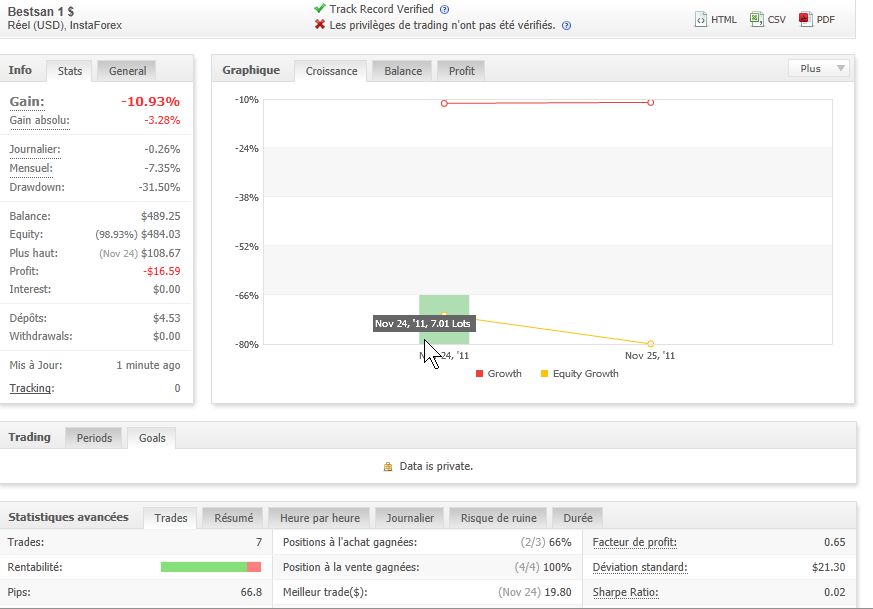This screenshot has height=609, width=873.
Task: Open the Heure par heure tab
Action: pyautogui.click(x=320, y=518)
